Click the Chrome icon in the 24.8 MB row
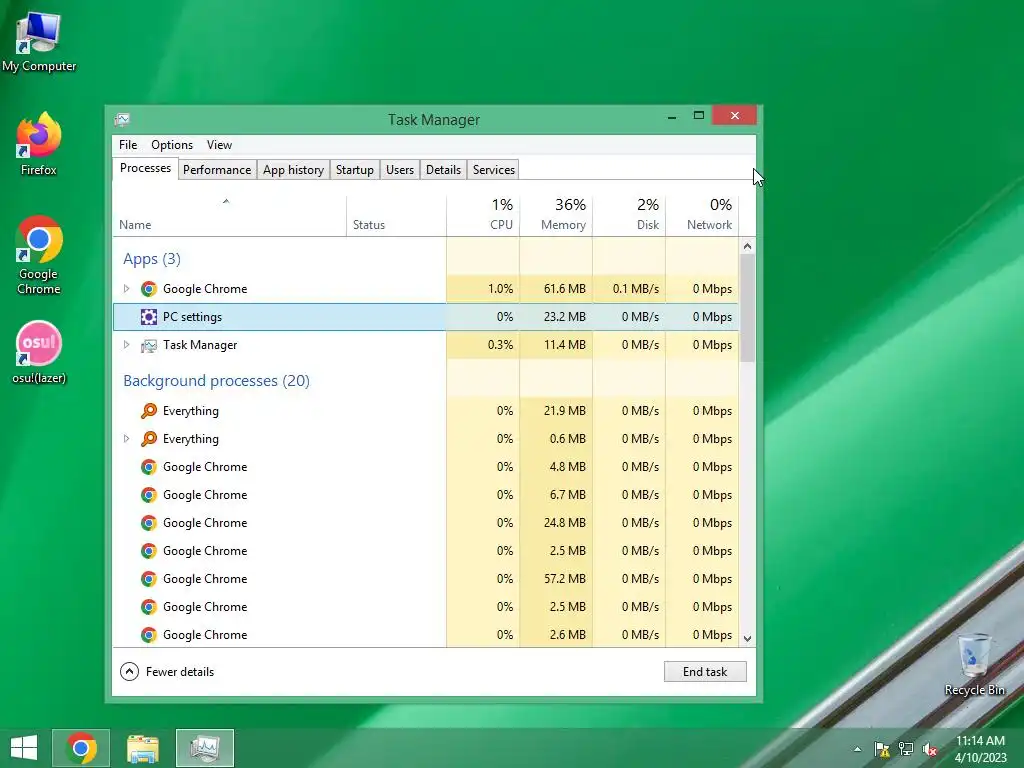1024x768 pixels. pos(149,523)
